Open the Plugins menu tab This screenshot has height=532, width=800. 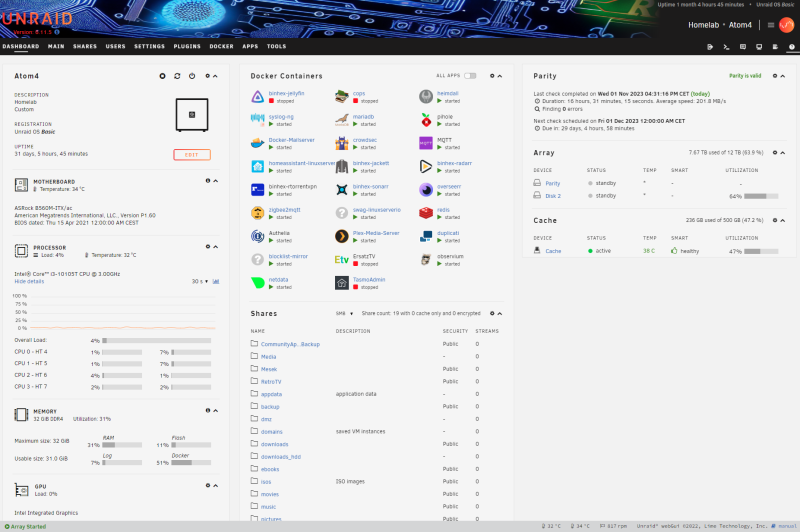tap(187, 46)
